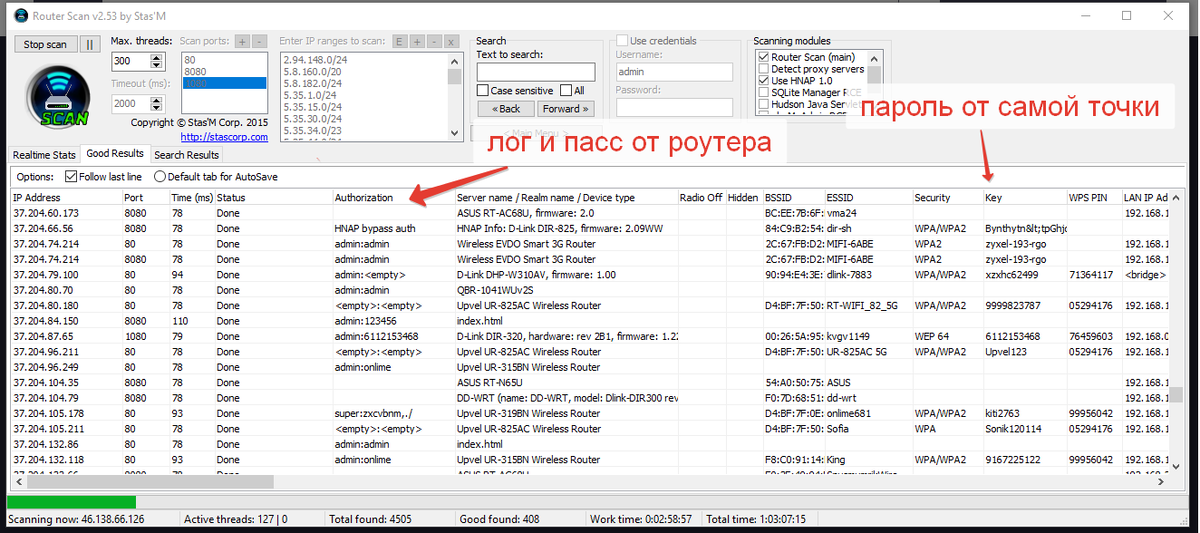Select port 1080 in scan ports list

tap(224, 83)
